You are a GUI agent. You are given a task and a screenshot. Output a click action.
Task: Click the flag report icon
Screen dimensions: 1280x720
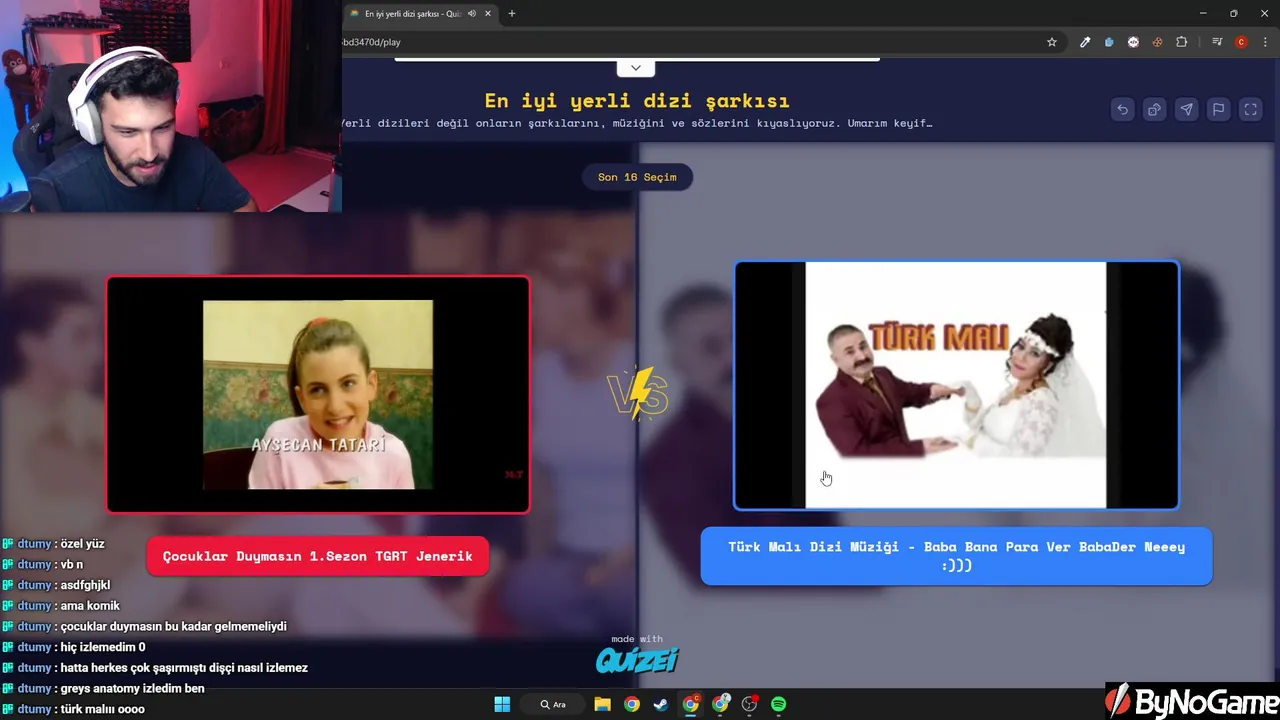1218,110
